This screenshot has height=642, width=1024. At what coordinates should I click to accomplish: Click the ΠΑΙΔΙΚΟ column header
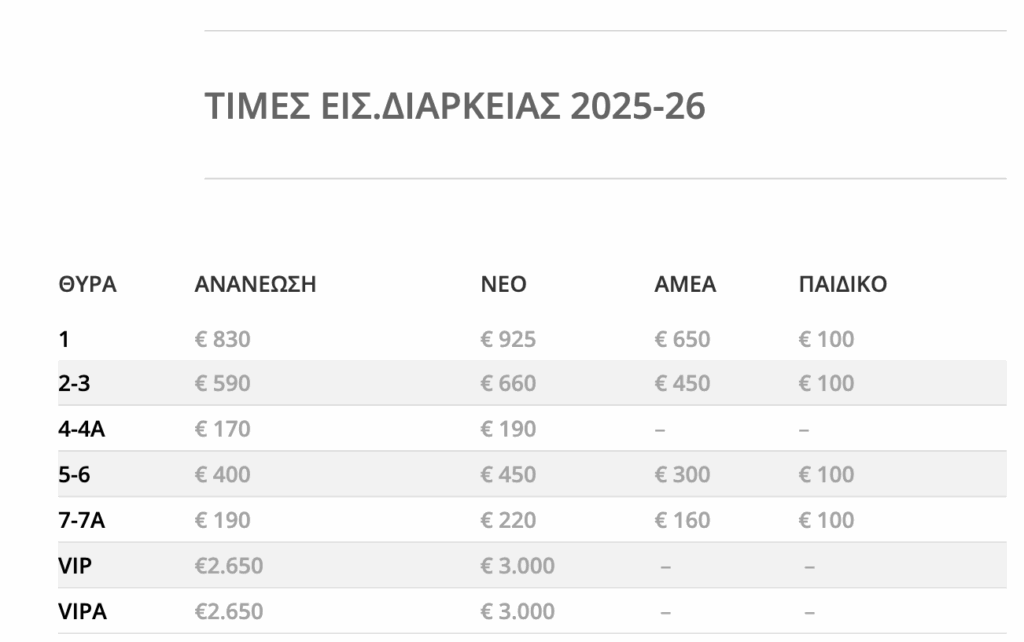843,284
